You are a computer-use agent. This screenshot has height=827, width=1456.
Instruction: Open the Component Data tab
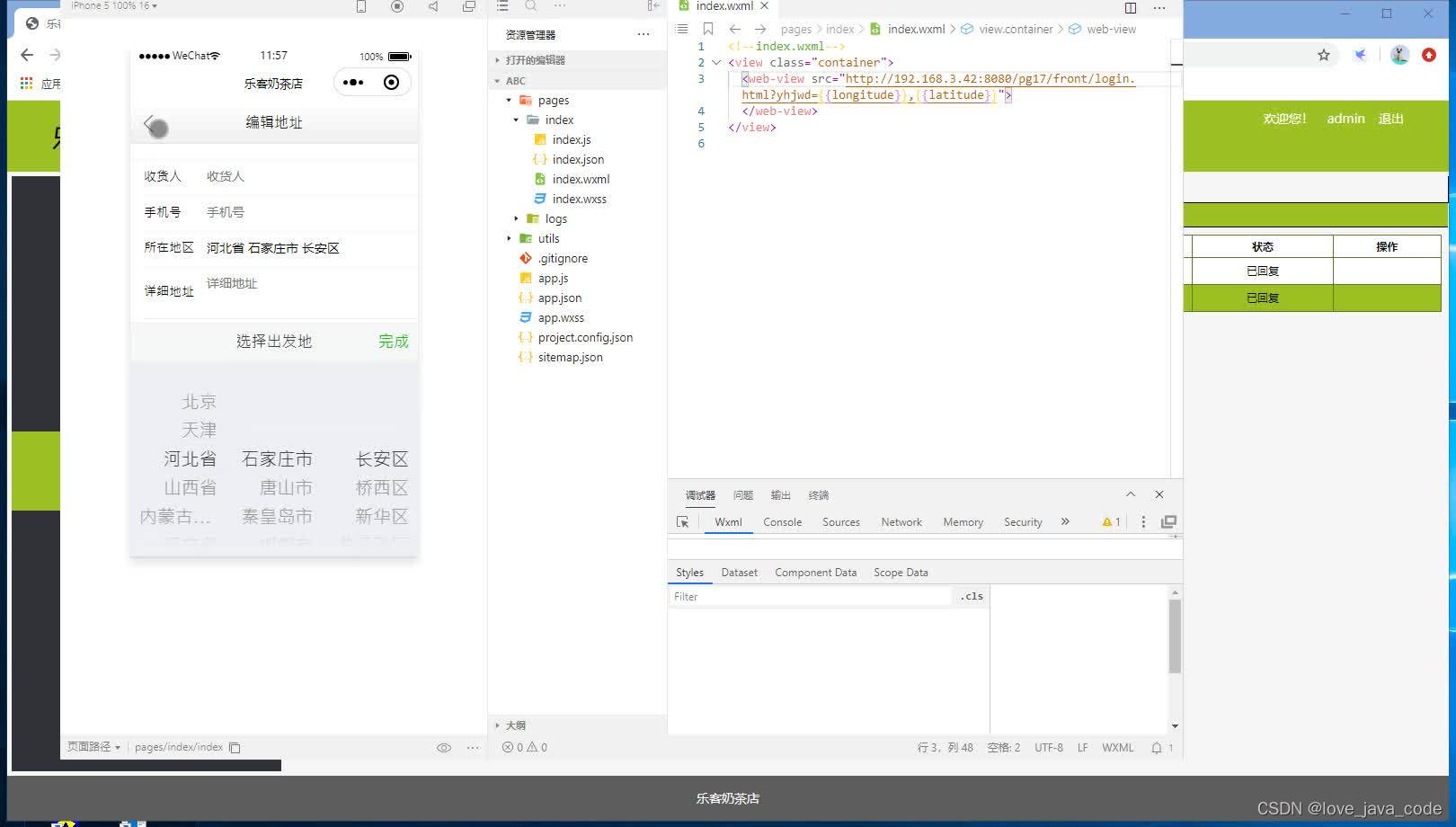815,573
